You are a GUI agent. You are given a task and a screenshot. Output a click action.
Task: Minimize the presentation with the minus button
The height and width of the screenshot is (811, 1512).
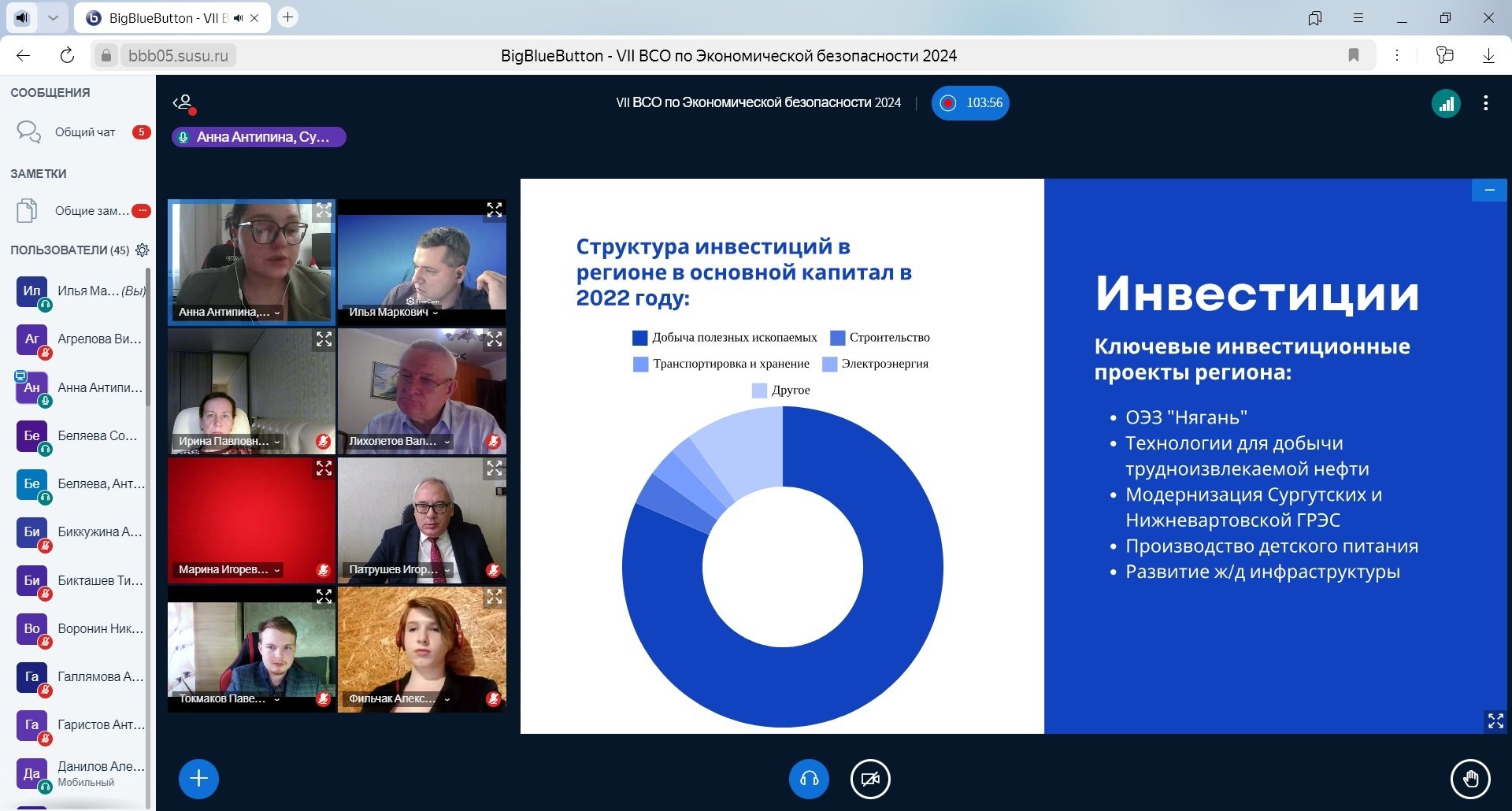click(1488, 191)
